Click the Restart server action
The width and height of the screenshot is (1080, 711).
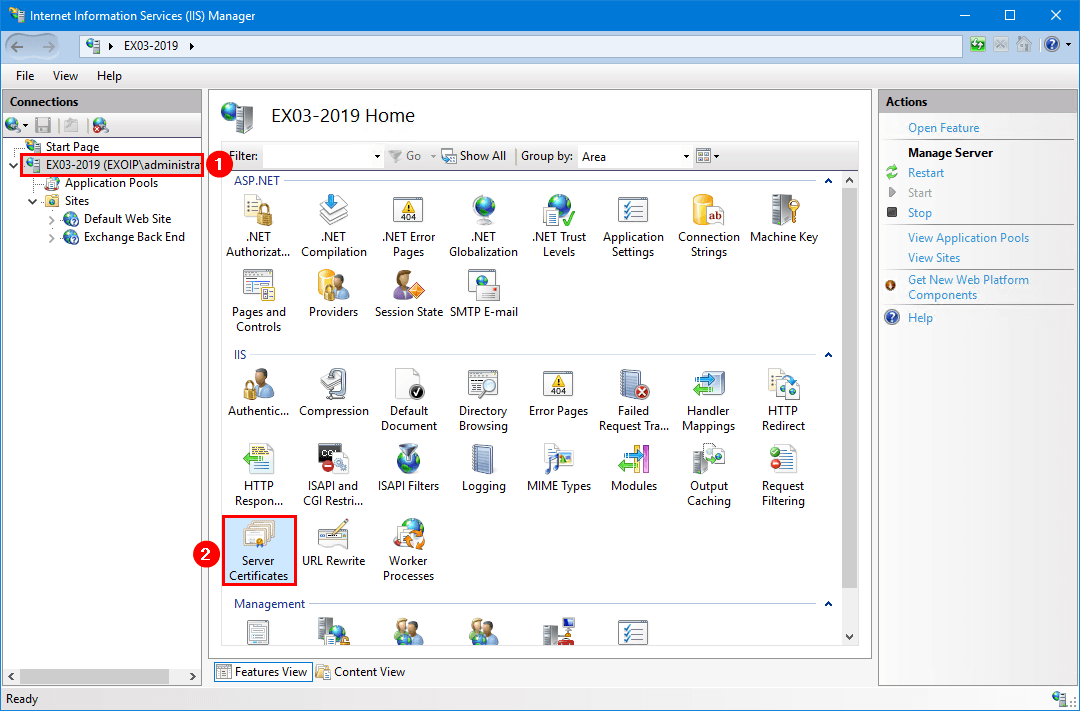pyautogui.click(x=926, y=173)
